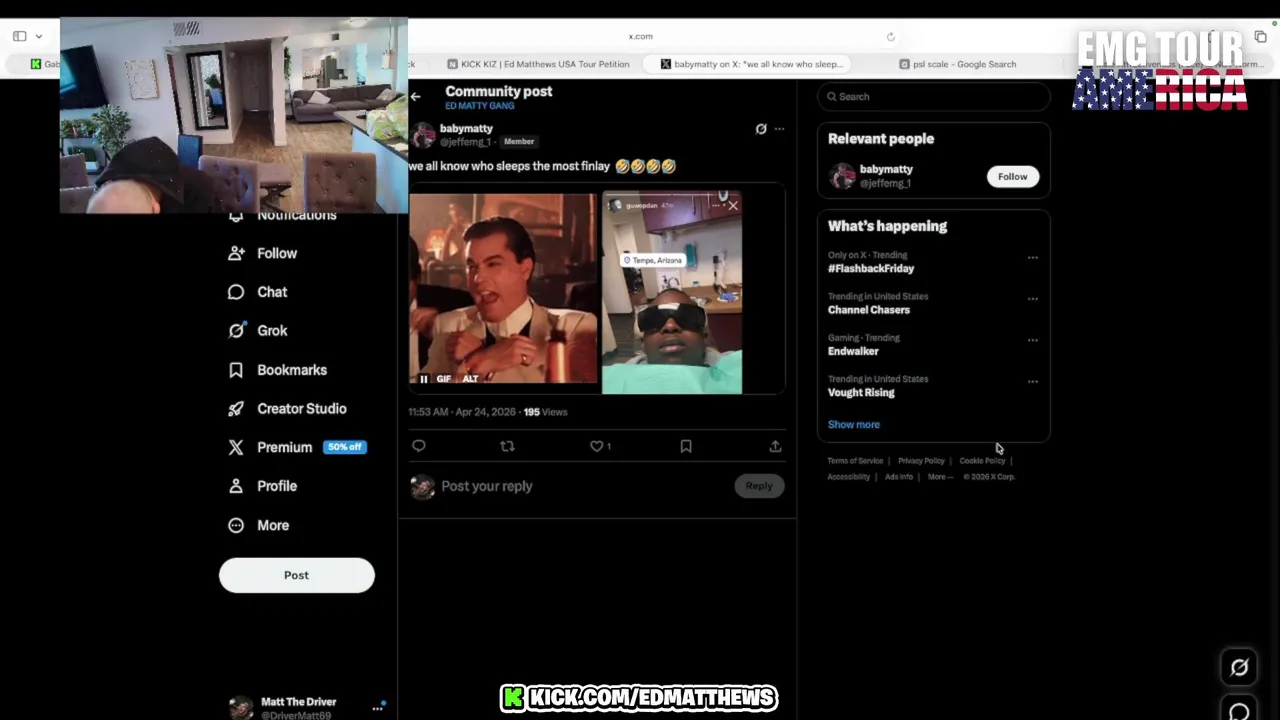Open the #FlashbackFriday trend
The height and width of the screenshot is (720, 1280).
pyautogui.click(x=871, y=269)
